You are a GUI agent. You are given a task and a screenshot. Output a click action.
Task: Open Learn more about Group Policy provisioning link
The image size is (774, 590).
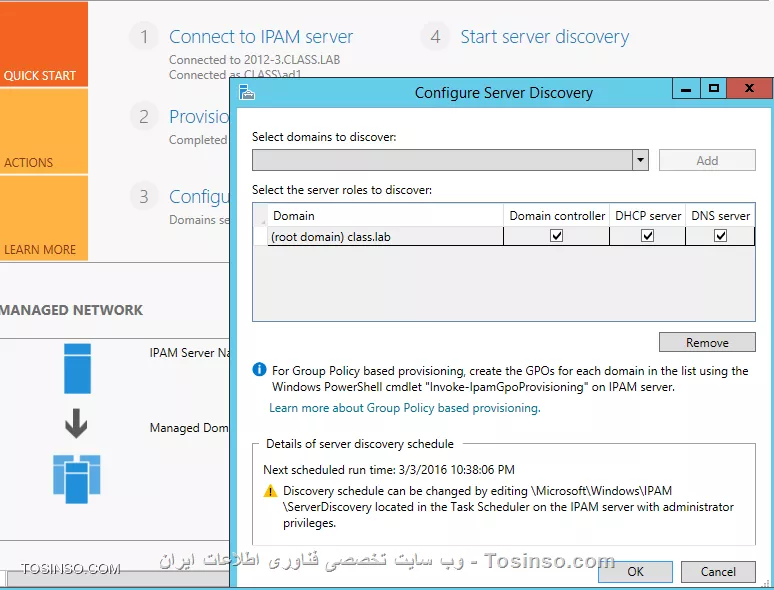(x=404, y=408)
